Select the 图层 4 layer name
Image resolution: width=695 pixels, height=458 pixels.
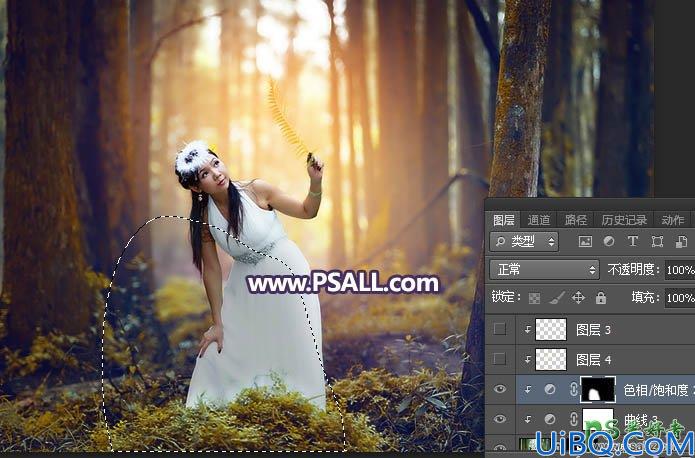point(593,360)
